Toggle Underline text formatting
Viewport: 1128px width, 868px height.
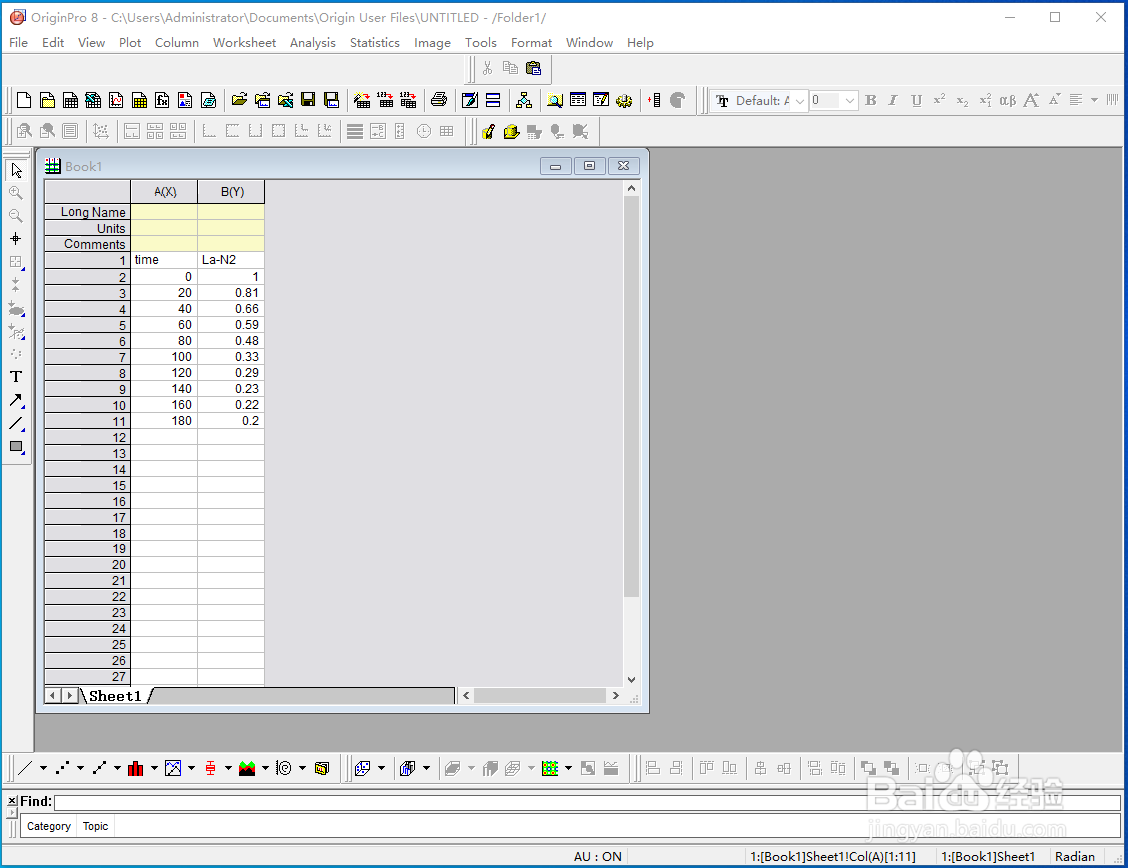pyautogui.click(x=916, y=100)
